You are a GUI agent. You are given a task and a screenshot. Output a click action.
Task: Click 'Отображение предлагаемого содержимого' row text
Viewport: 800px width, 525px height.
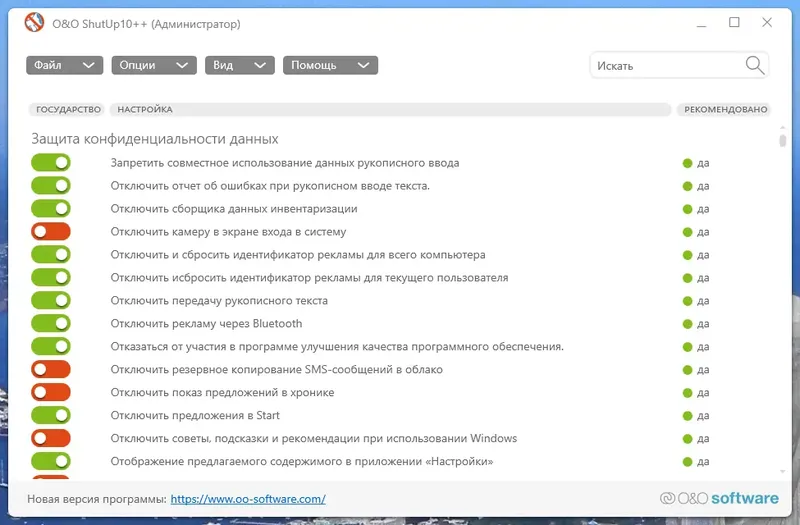coord(302,461)
